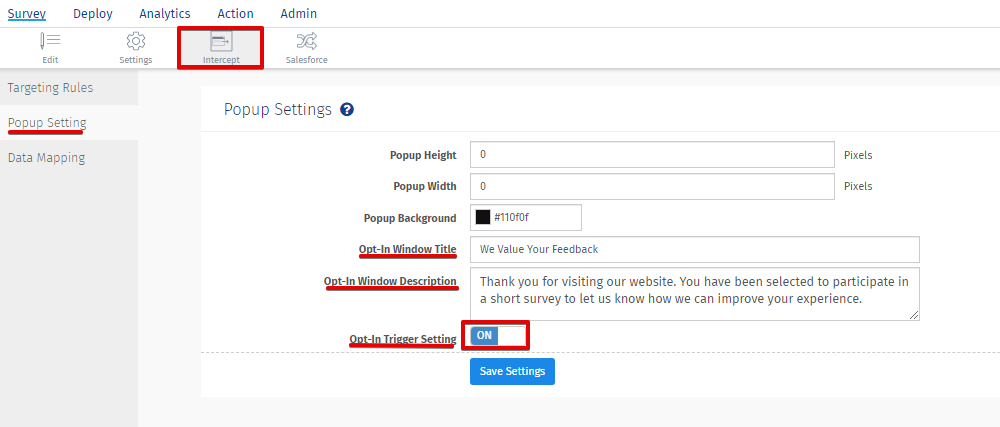Click the Popup Settings help icon
1000x427 pixels.
(x=347, y=110)
